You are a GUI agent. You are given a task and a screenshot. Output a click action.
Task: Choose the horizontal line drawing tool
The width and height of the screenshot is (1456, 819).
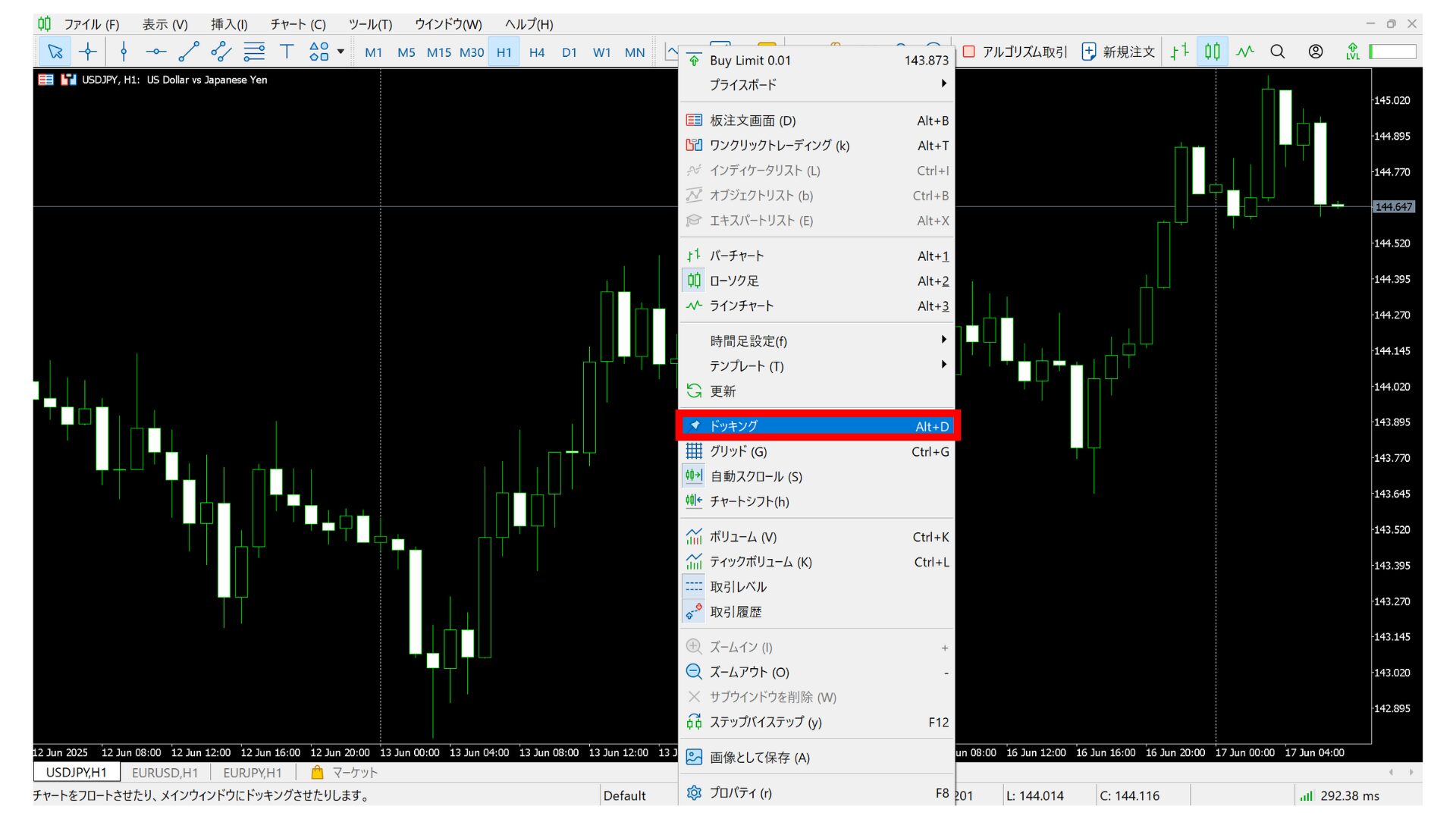click(155, 52)
